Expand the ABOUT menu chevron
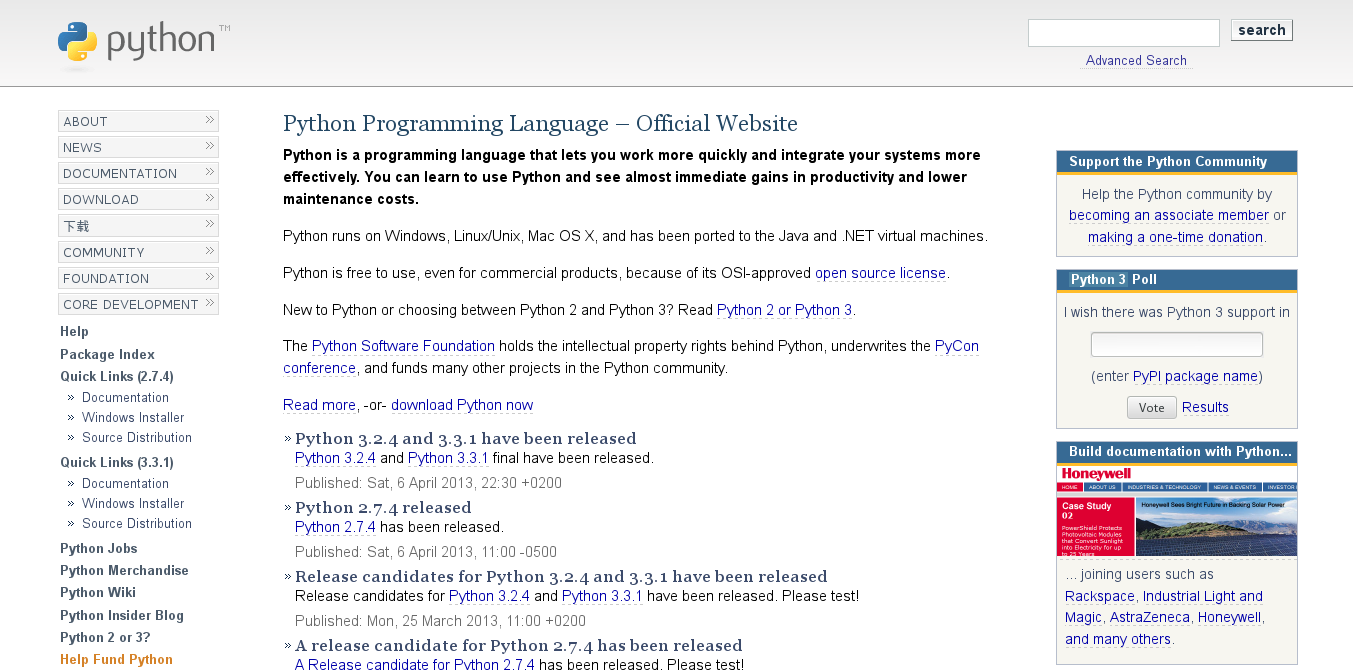 tap(210, 120)
